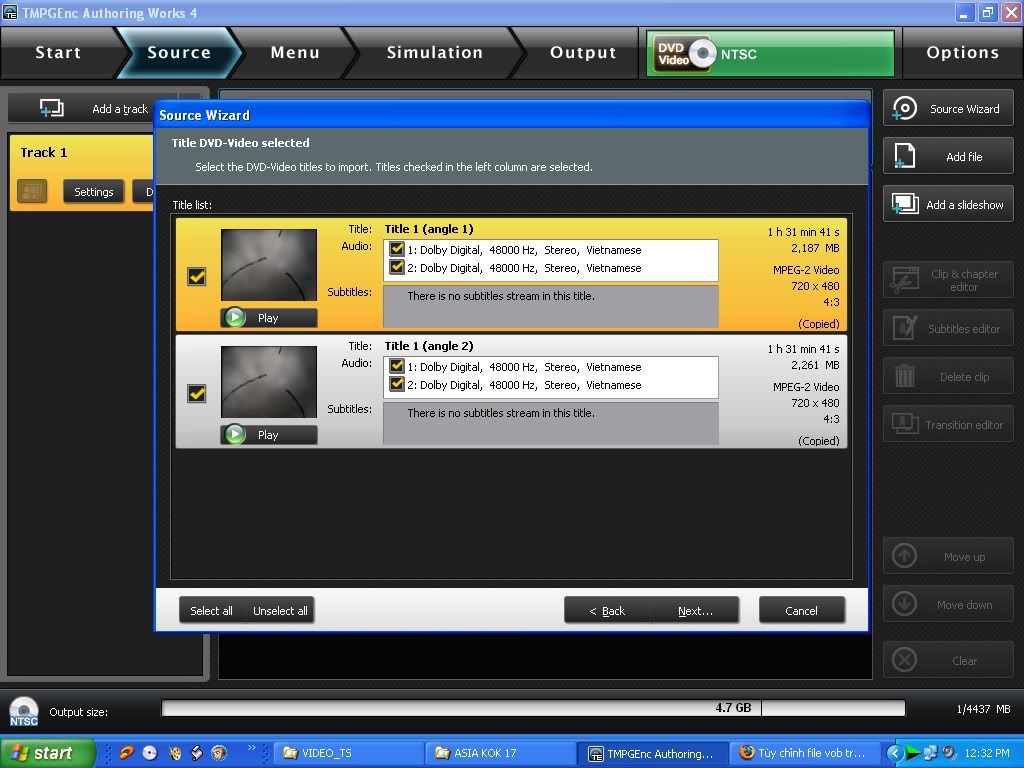Cancel the Source Wizard dialog

click(x=801, y=611)
